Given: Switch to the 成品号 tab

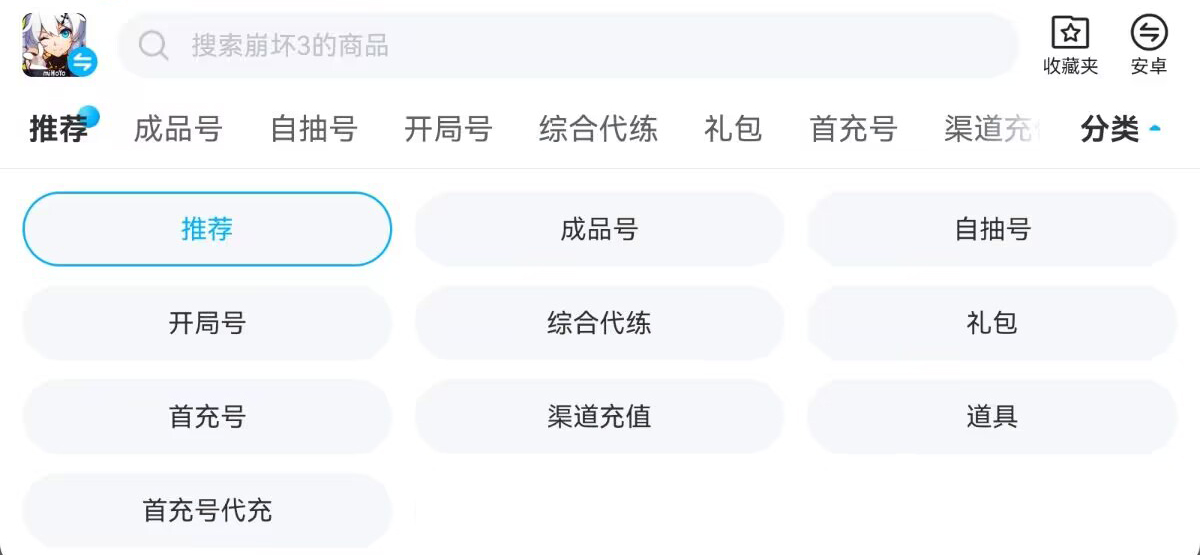Looking at the screenshot, I should point(178,129).
